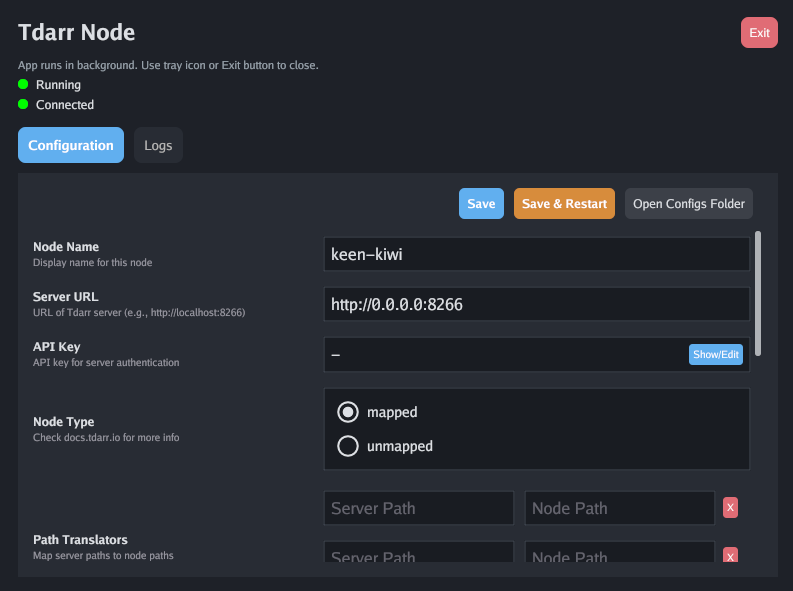Click the first Node Path field

tap(619, 508)
